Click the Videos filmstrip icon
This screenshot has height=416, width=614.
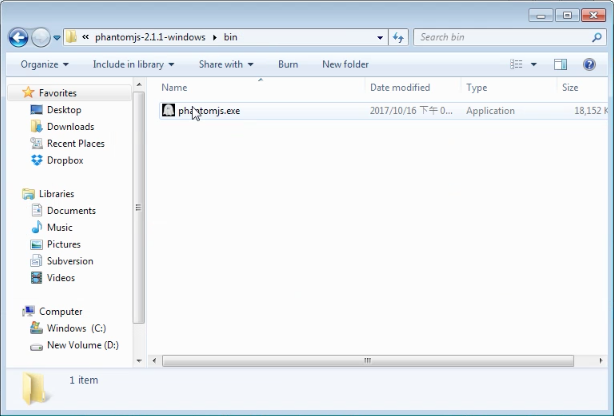pyautogui.click(x=36, y=278)
